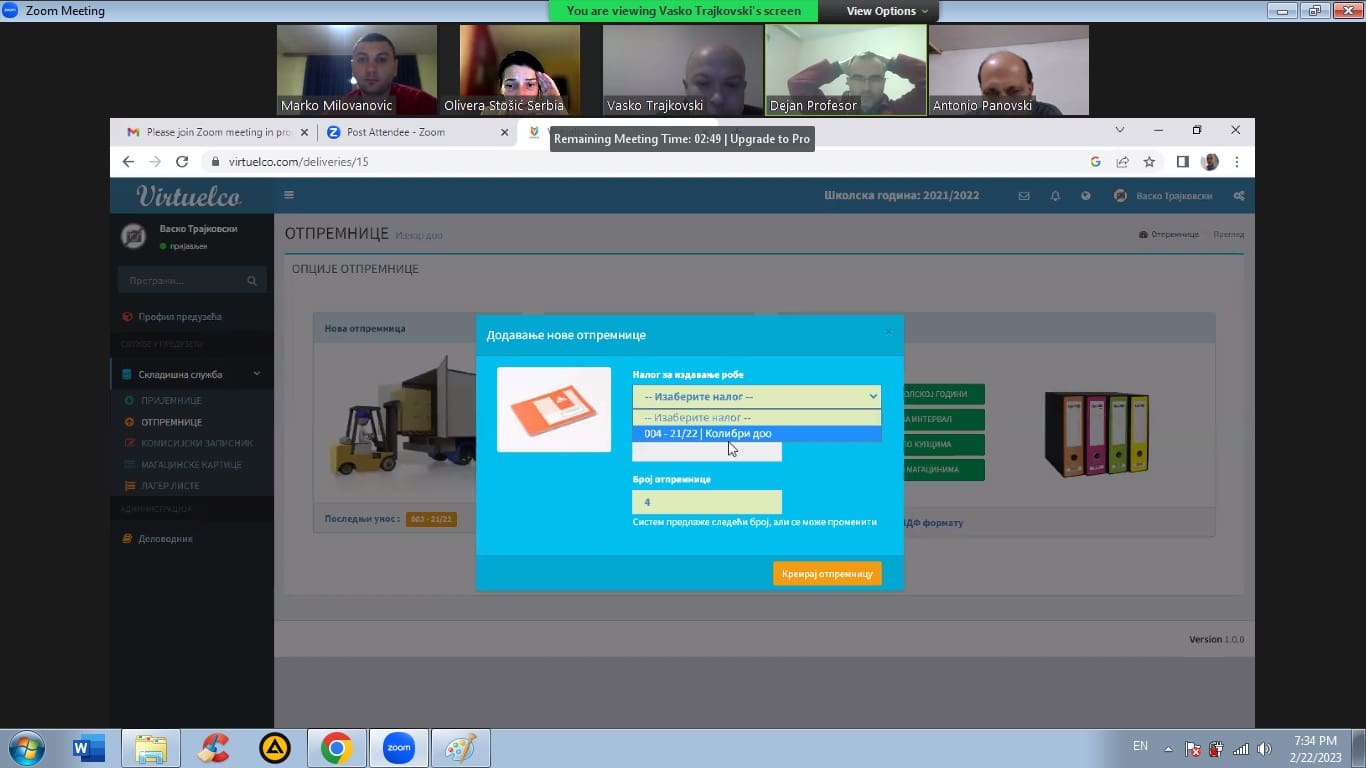Expand the Налог за издавање робе dropdown

pyautogui.click(x=756, y=397)
